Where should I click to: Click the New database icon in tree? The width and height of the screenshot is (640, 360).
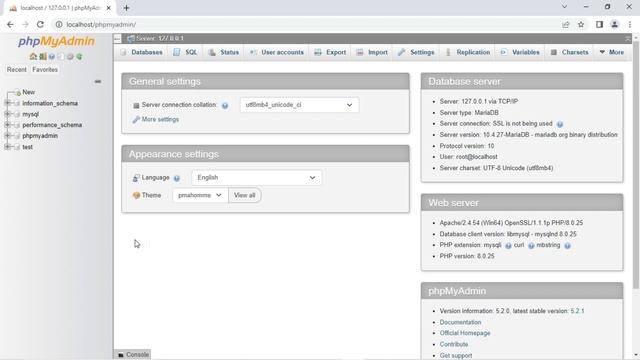point(18,93)
